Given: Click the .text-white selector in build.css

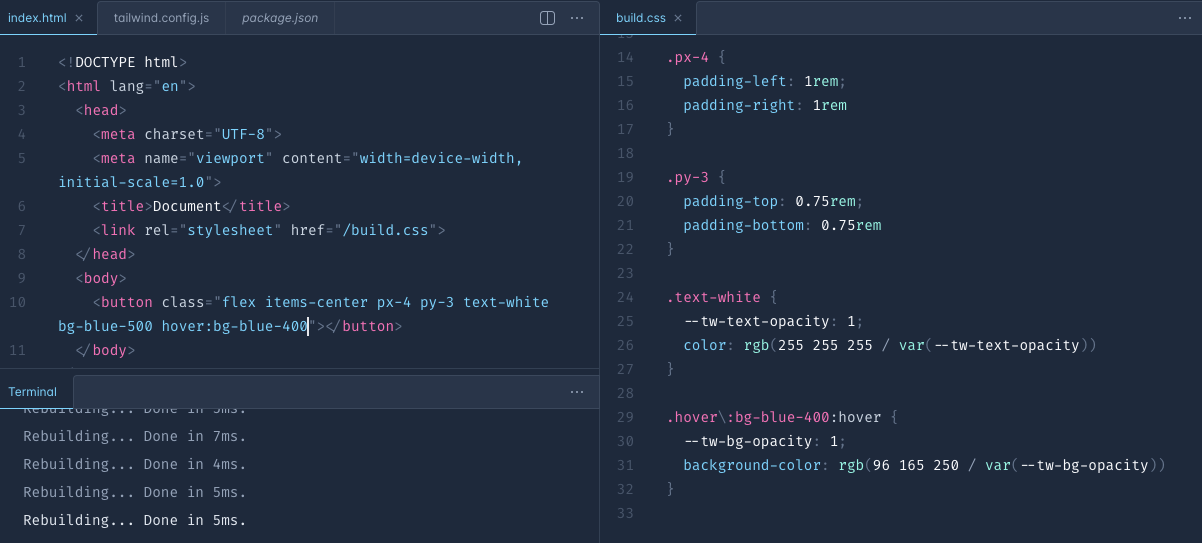Looking at the screenshot, I should pyautogui.click(x=714, y=297).
